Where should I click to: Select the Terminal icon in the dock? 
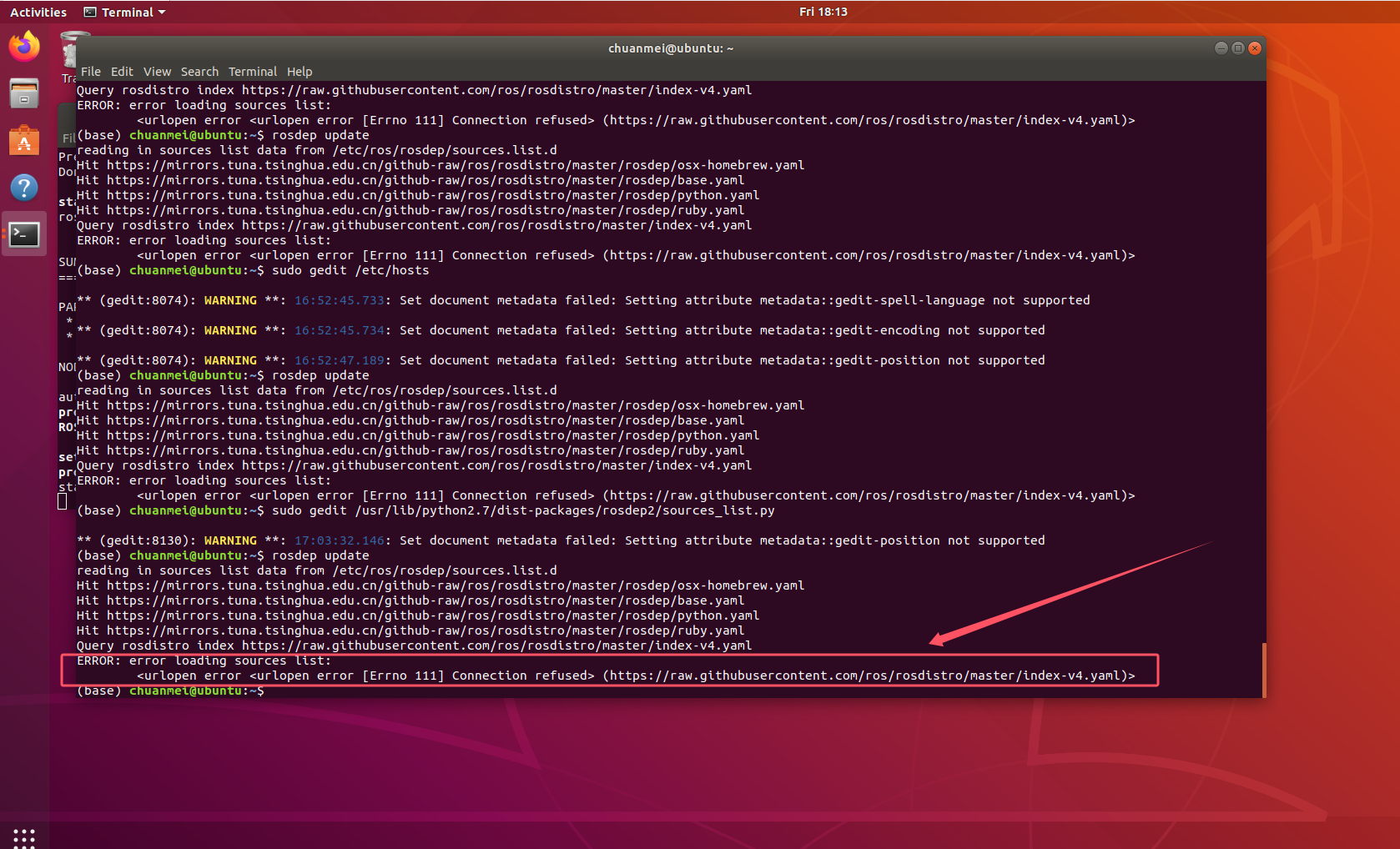click(24, 234)
